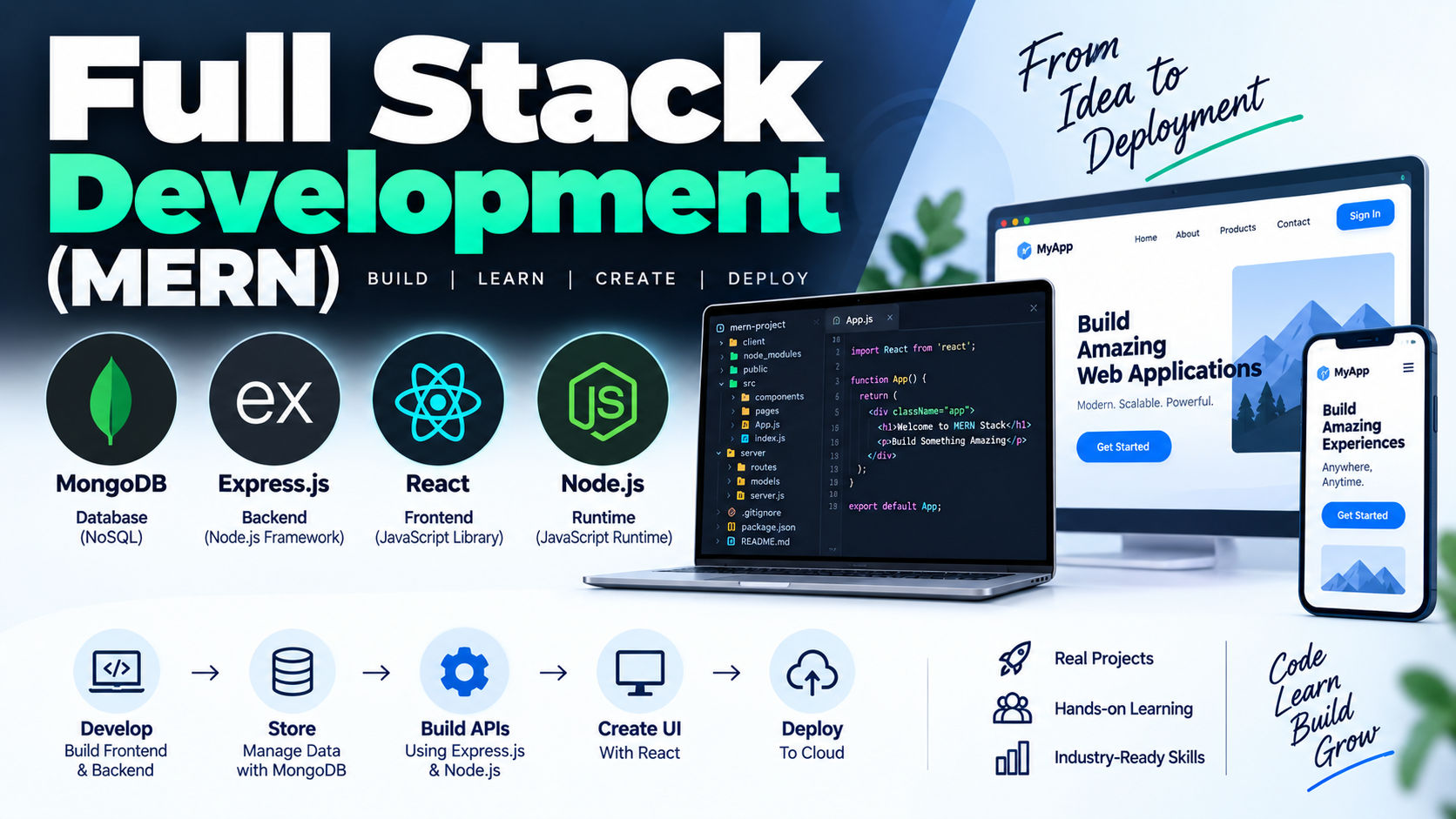This screenshot has width=1456, height=819.
Task: Tap the mountain thumbnail on the phone
Action: (1363, 570)
